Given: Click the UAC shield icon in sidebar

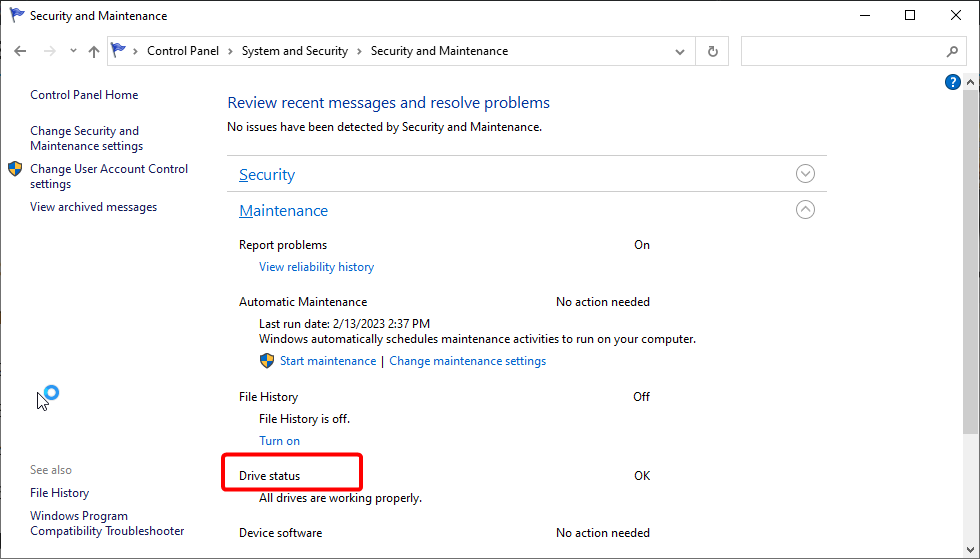Looking at the screenshot, I should click(15, 169).
